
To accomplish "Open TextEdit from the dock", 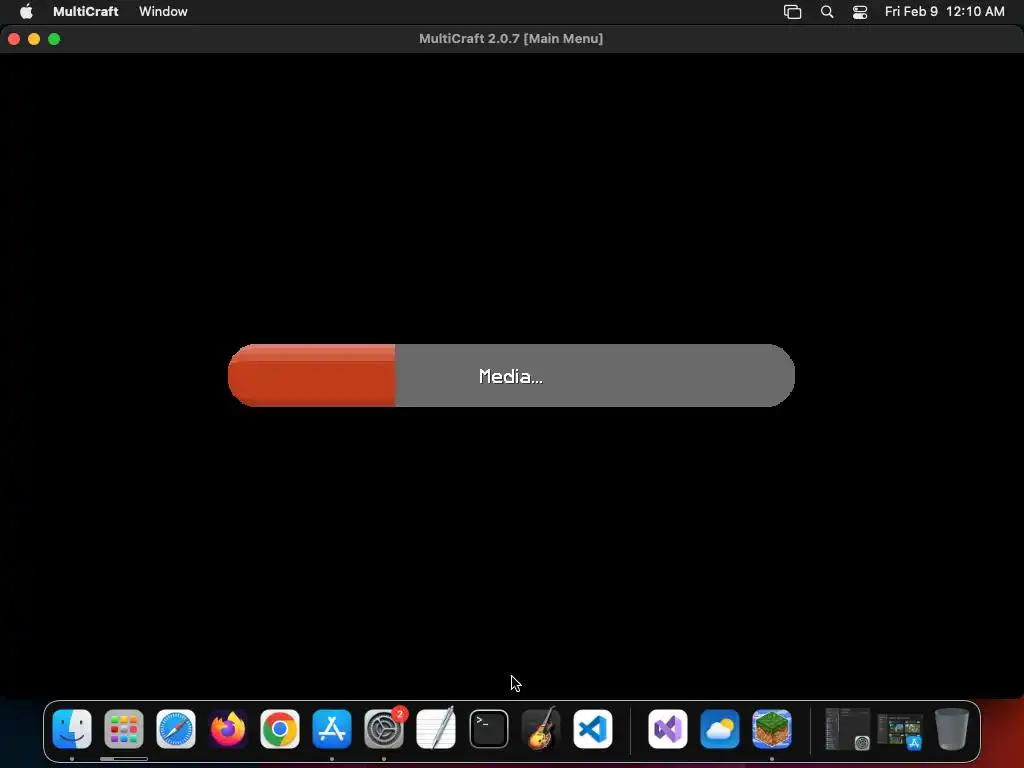I will [x=436, y=728].
